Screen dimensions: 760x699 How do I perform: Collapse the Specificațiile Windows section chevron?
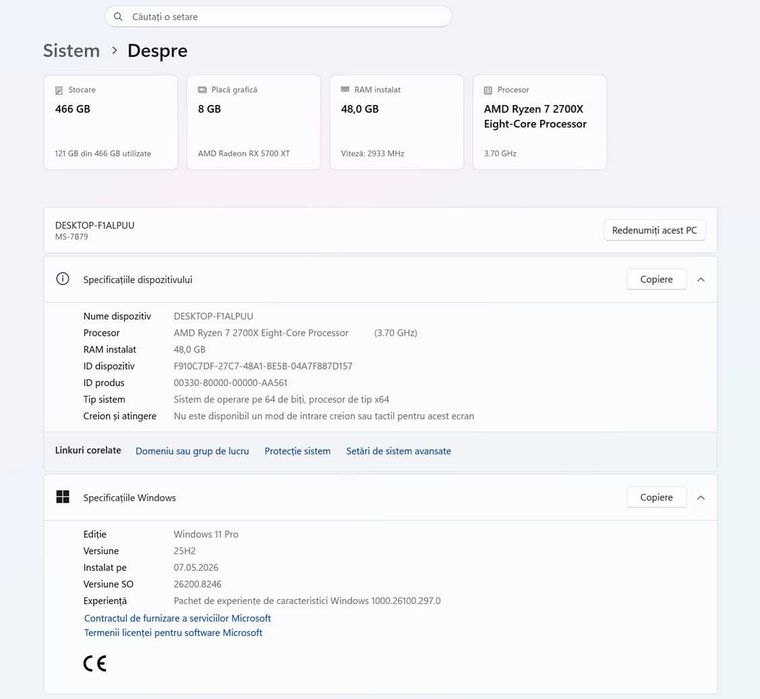click(x=701, y=498)
